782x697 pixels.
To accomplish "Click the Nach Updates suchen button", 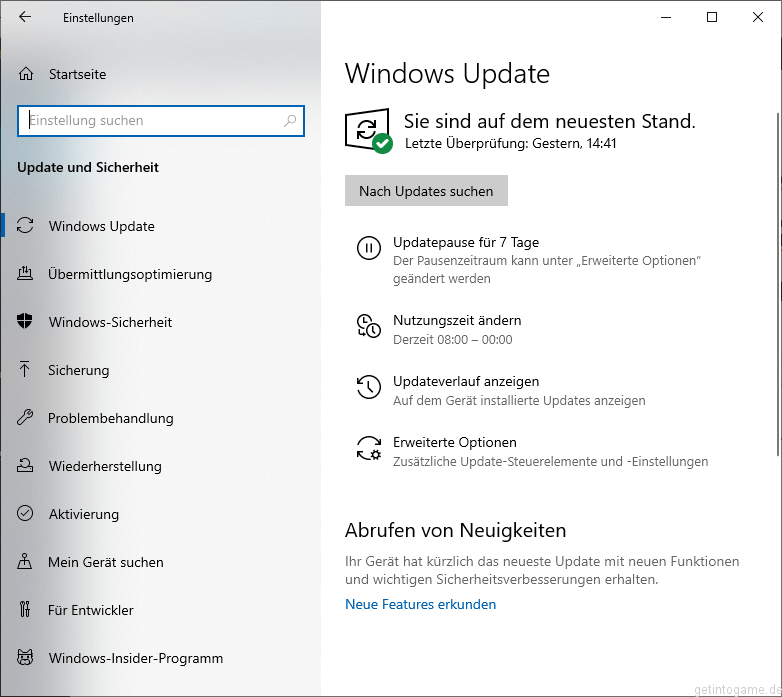I will tap(426, 190).
